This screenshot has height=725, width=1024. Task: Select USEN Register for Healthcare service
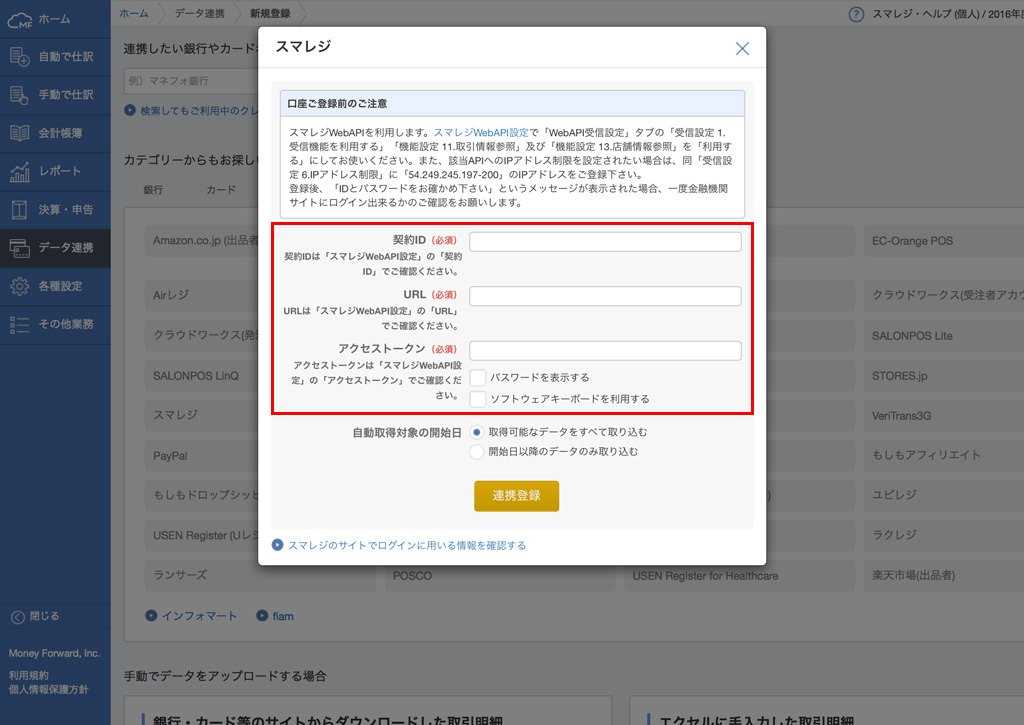pyautogui.click(x=739, y=575)
